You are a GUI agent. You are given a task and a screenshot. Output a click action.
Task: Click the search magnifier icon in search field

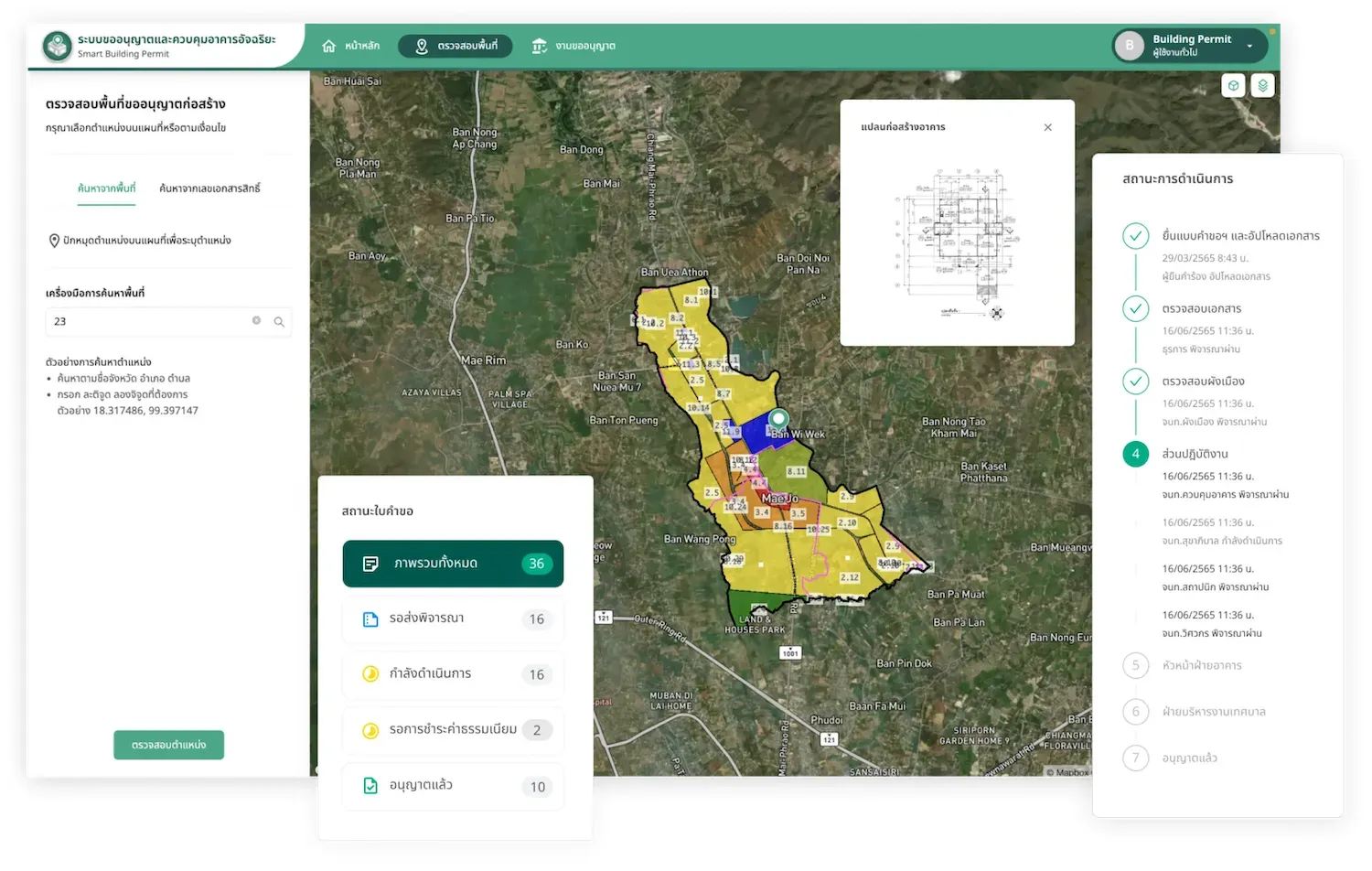click(x=279, y=322)
